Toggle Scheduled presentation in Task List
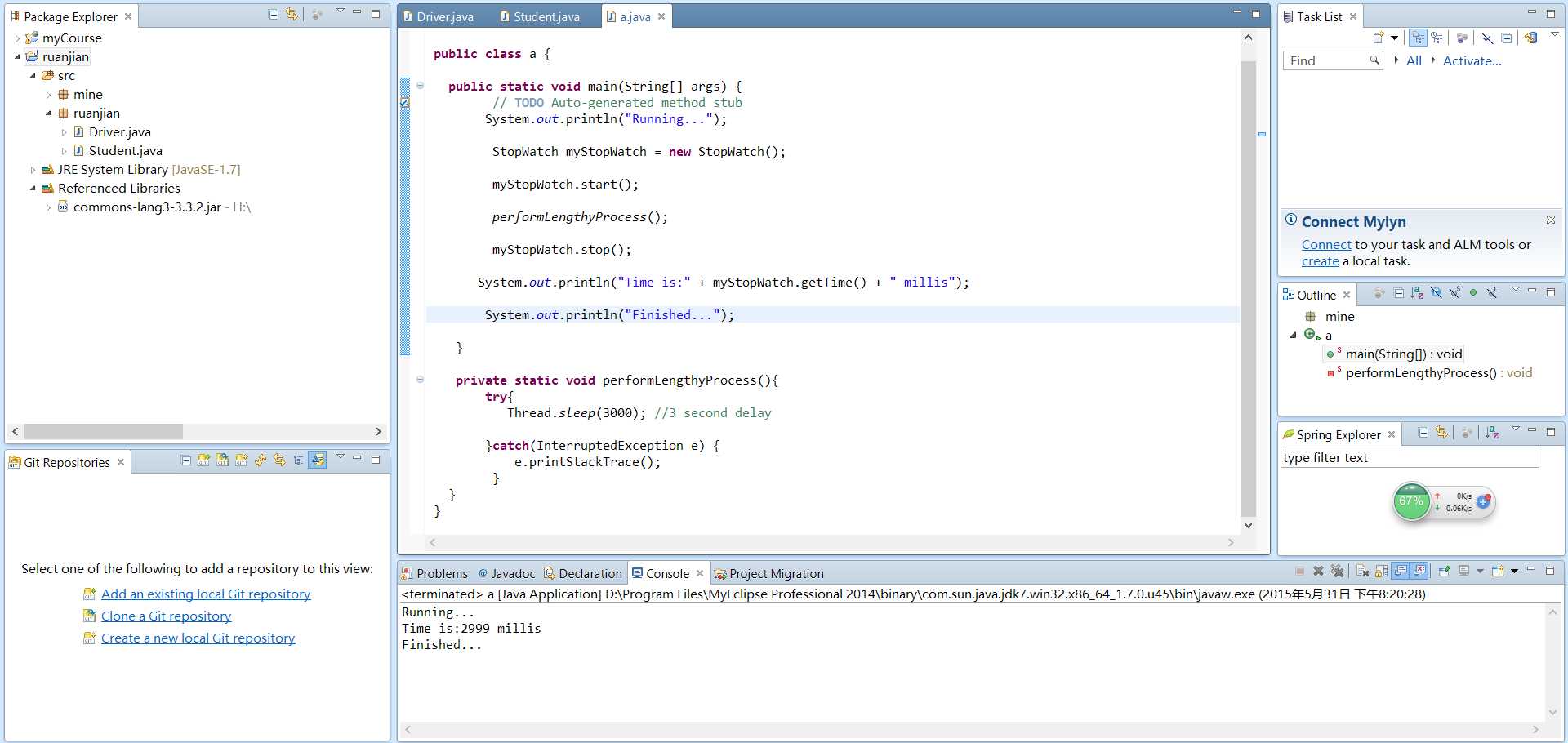Viewport: 1568px width, 743px height. point(1437,38)
